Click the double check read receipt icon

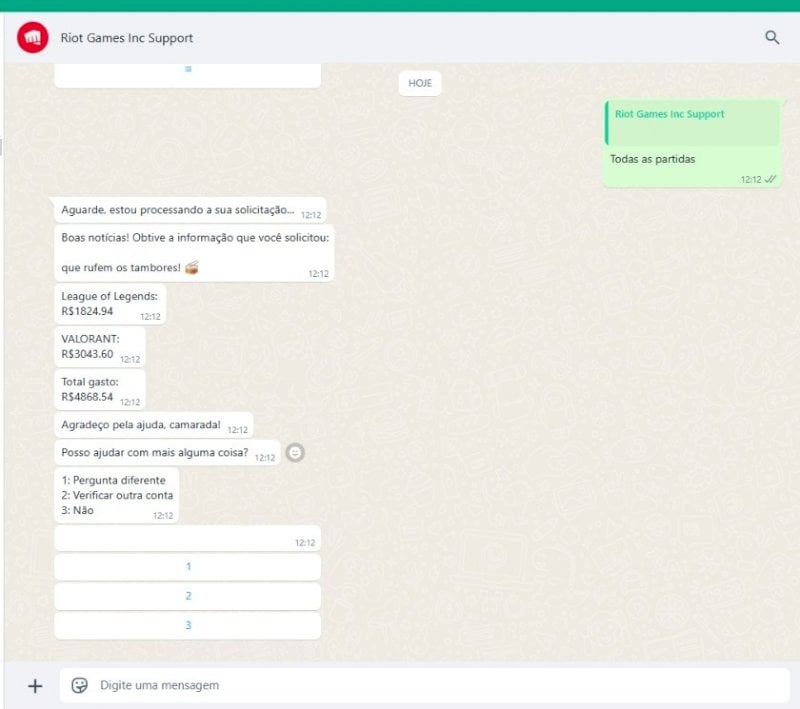pos(770,179)
